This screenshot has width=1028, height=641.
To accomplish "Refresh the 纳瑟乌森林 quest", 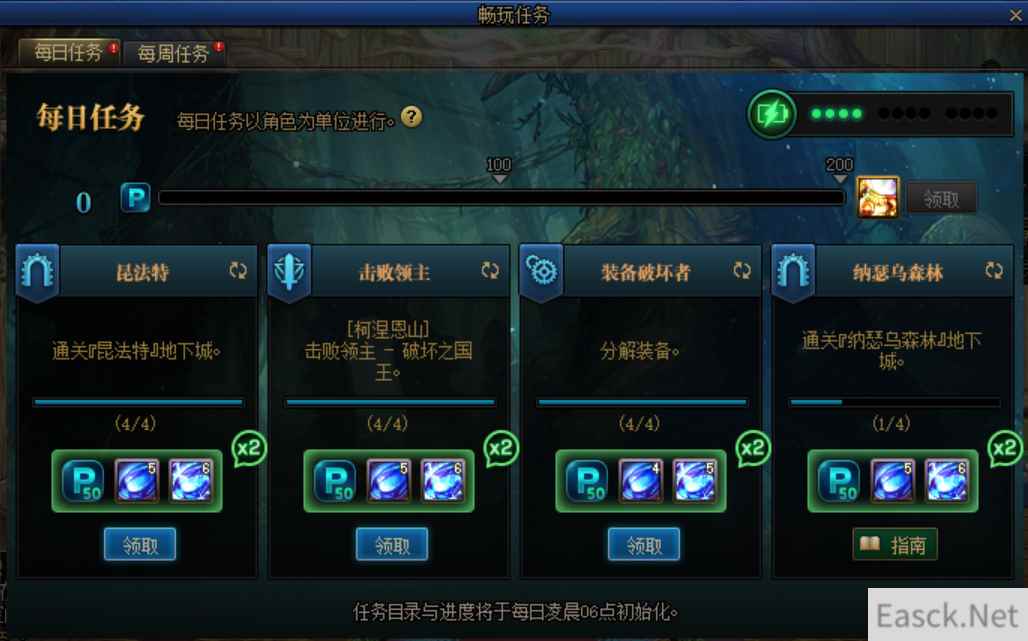I will [x=994, y=270].
